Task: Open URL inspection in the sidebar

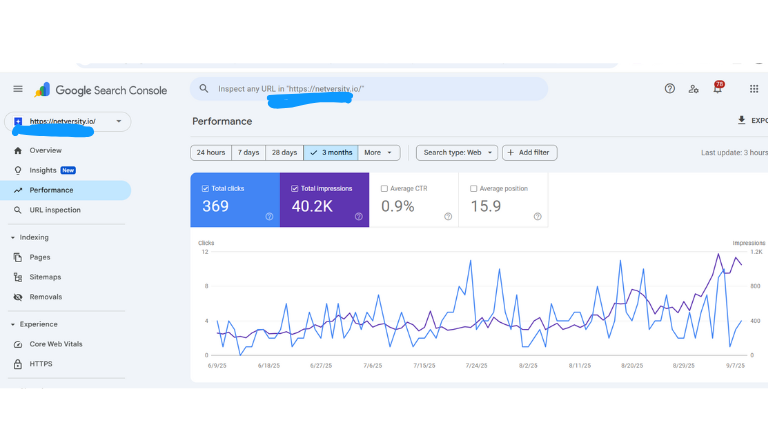Action: [66, 210]
